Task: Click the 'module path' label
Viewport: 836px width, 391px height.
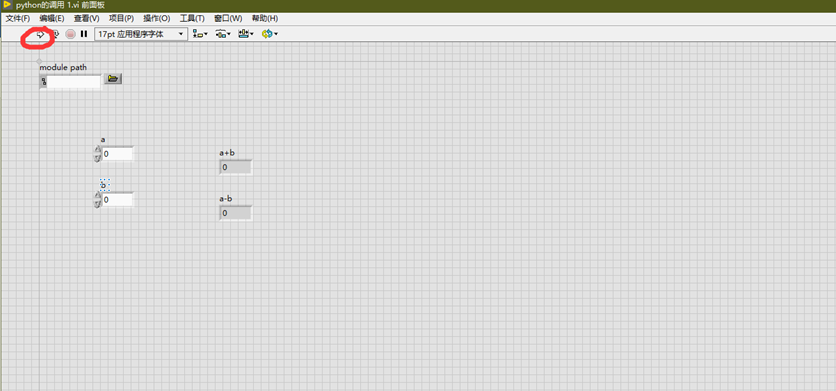Action: tap(63, 67)
